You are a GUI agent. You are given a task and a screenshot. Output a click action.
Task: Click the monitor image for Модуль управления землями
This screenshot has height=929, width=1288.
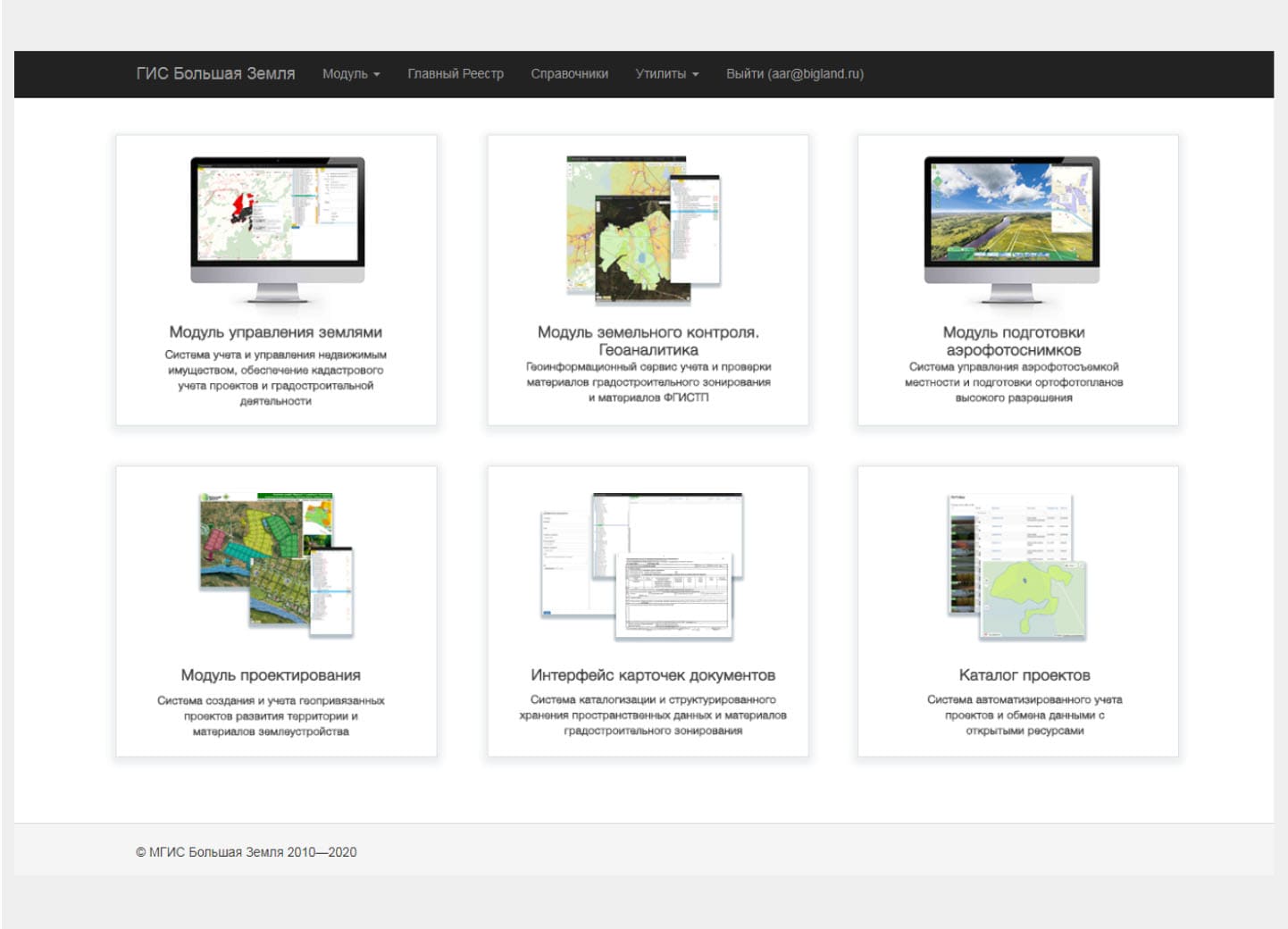tap(277, 229)
